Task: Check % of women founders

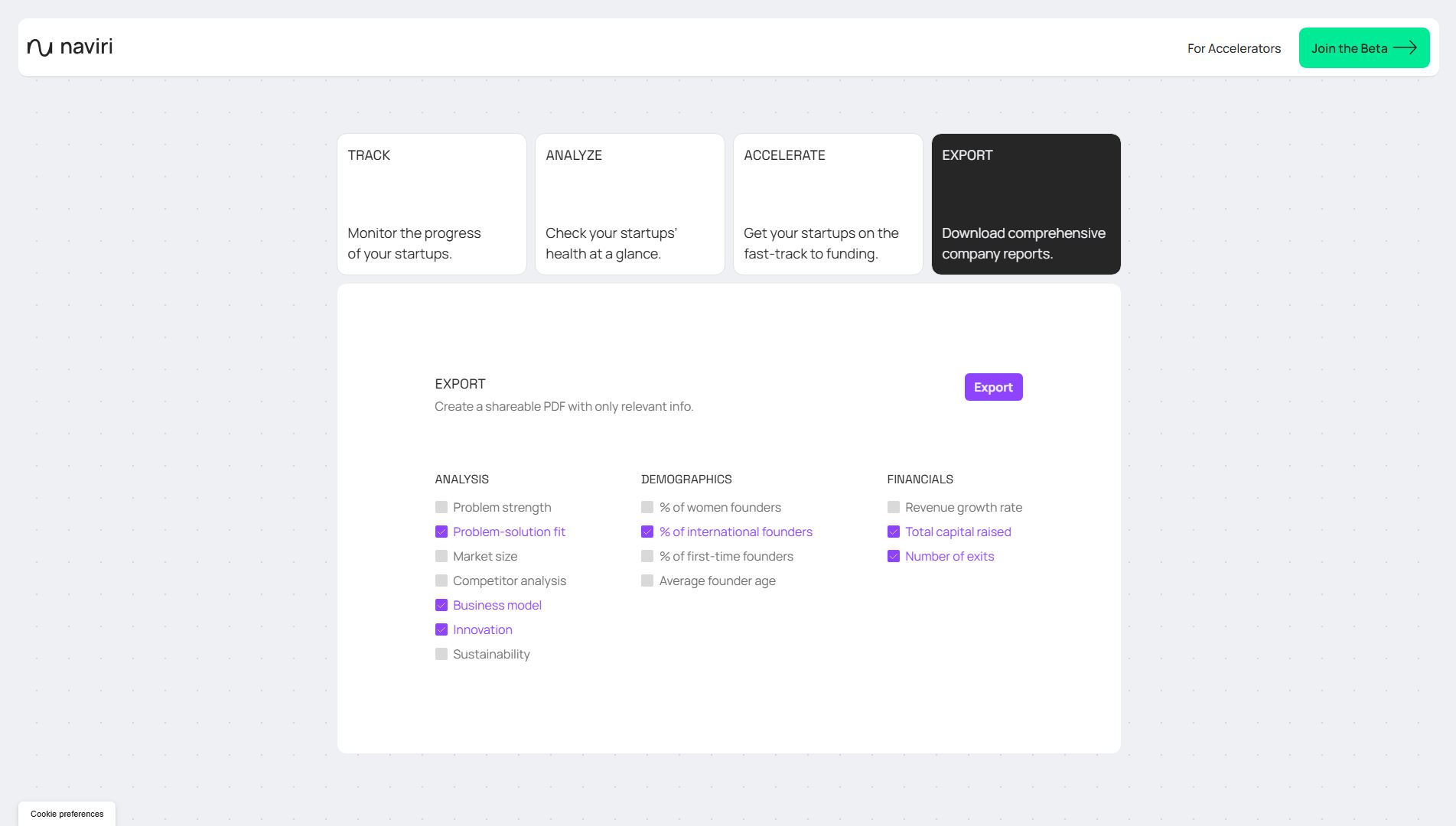Action: click(x=648, y=507)
